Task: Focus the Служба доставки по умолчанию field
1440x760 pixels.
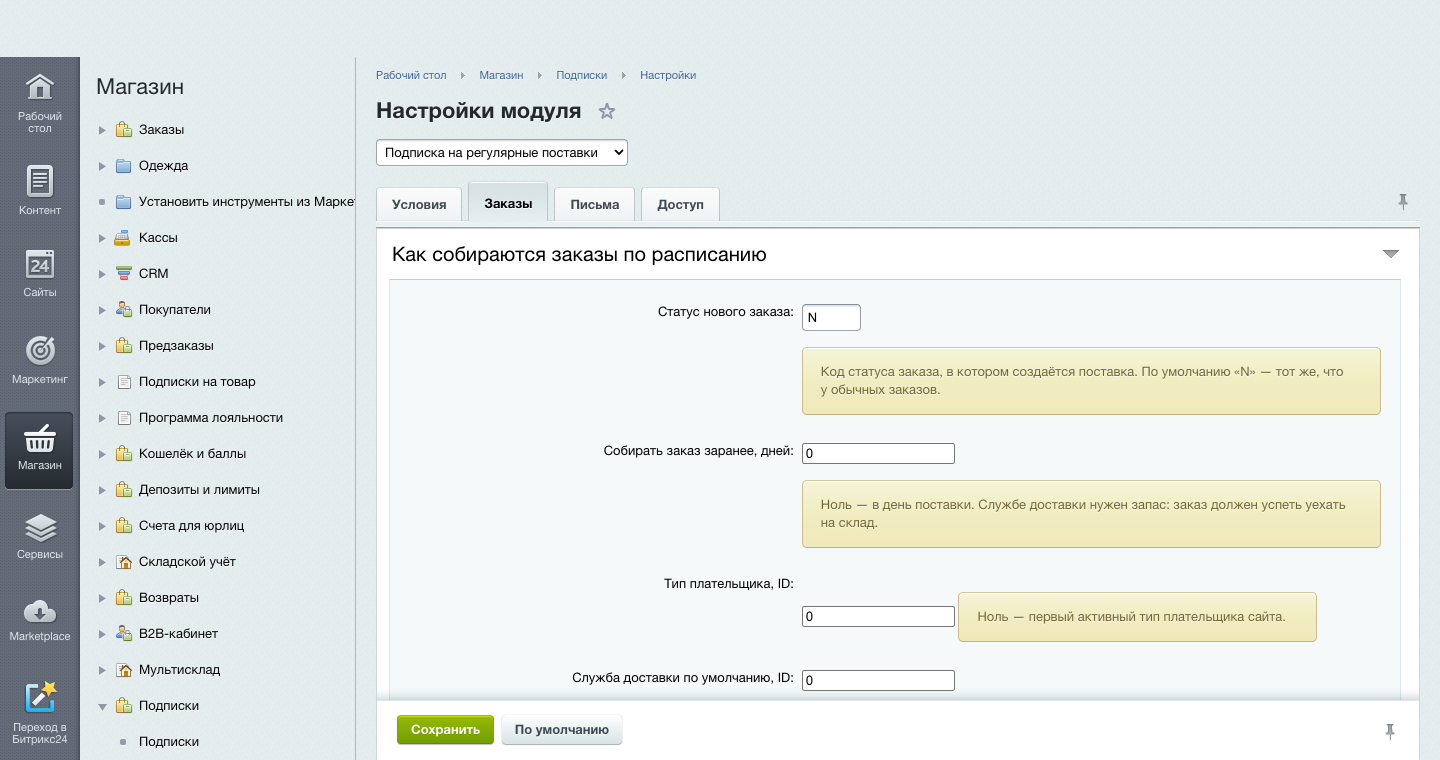Action: click(x=878, y=680)
